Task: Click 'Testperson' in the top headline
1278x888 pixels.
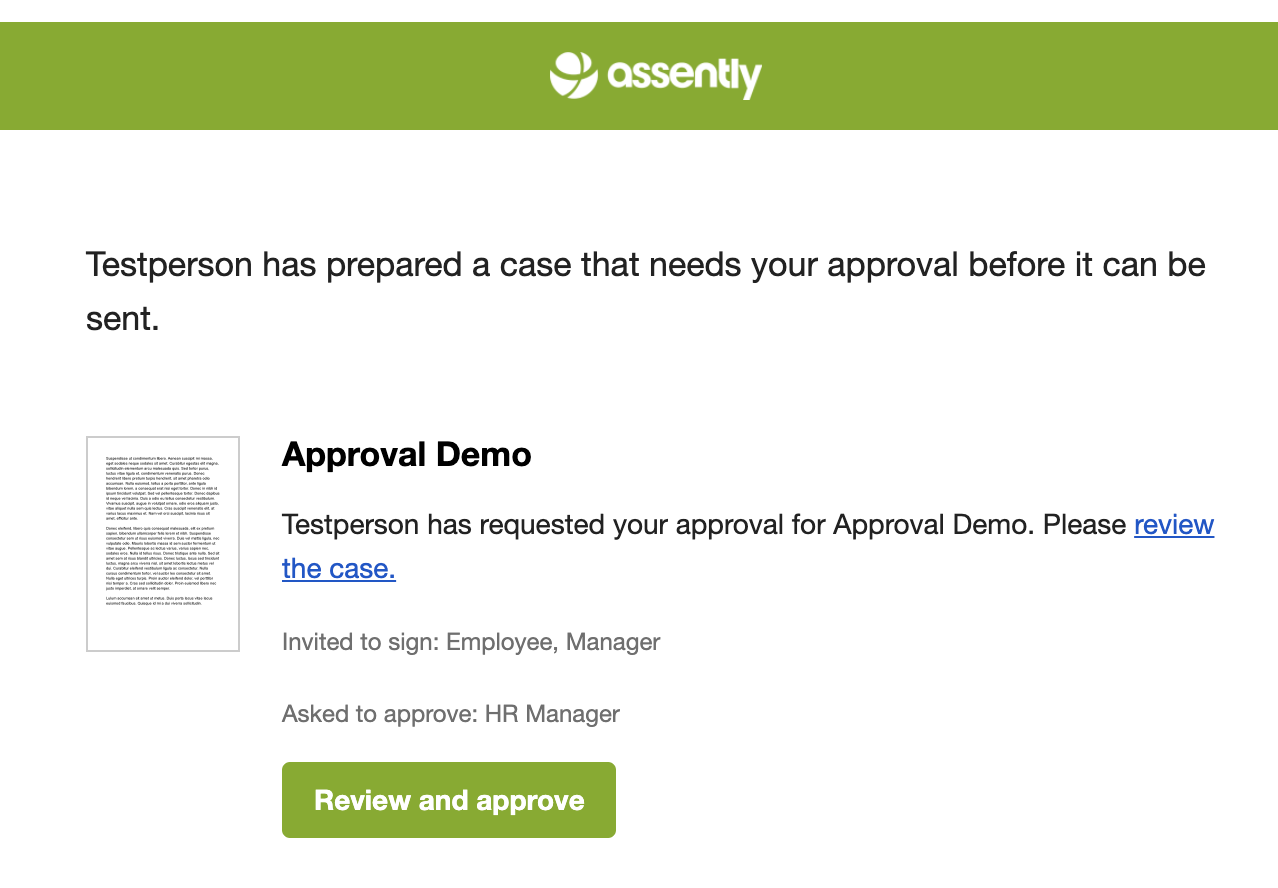Action: pos(170,265)
